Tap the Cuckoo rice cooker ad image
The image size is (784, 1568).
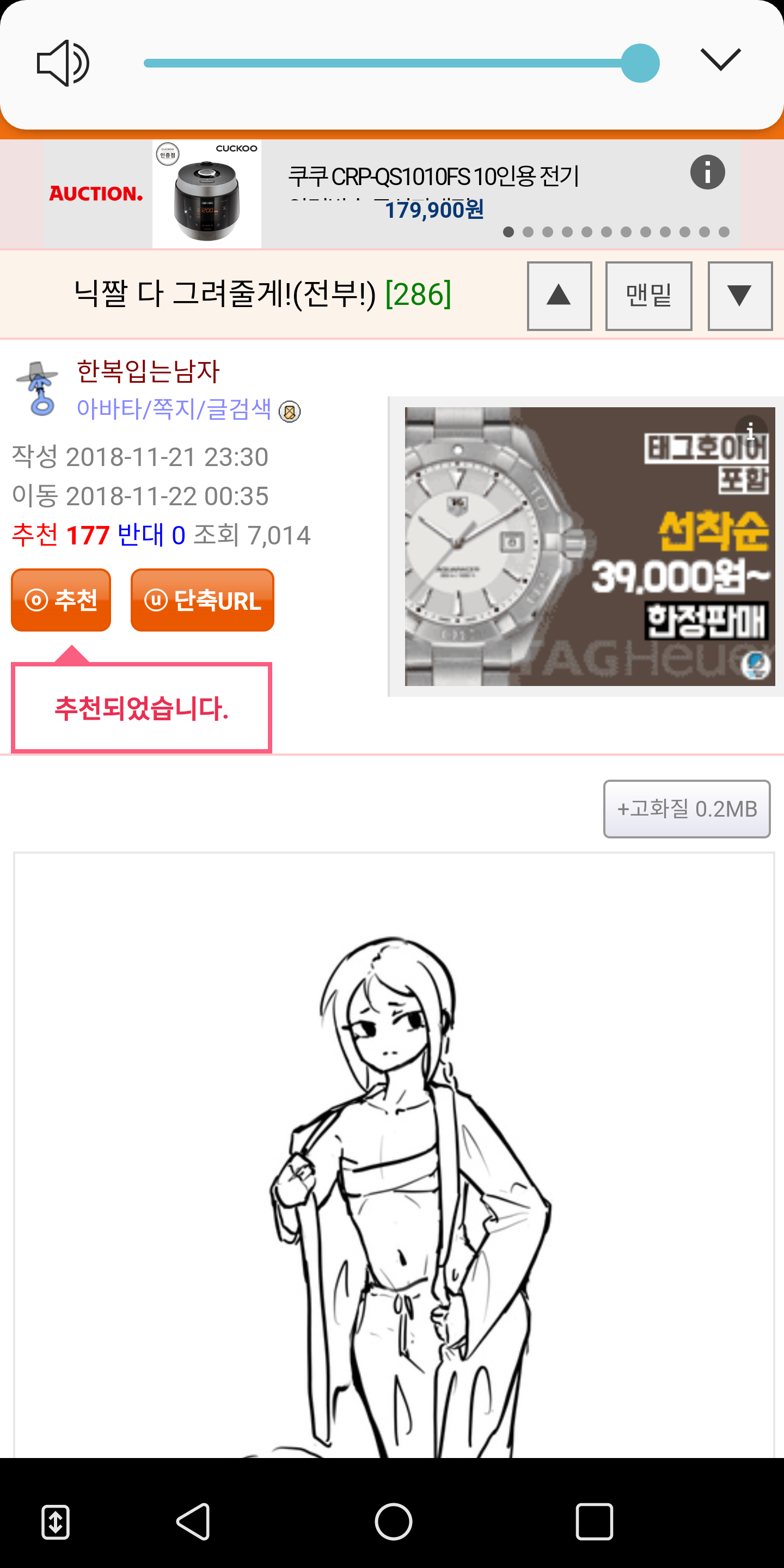(x=207, y=194)
